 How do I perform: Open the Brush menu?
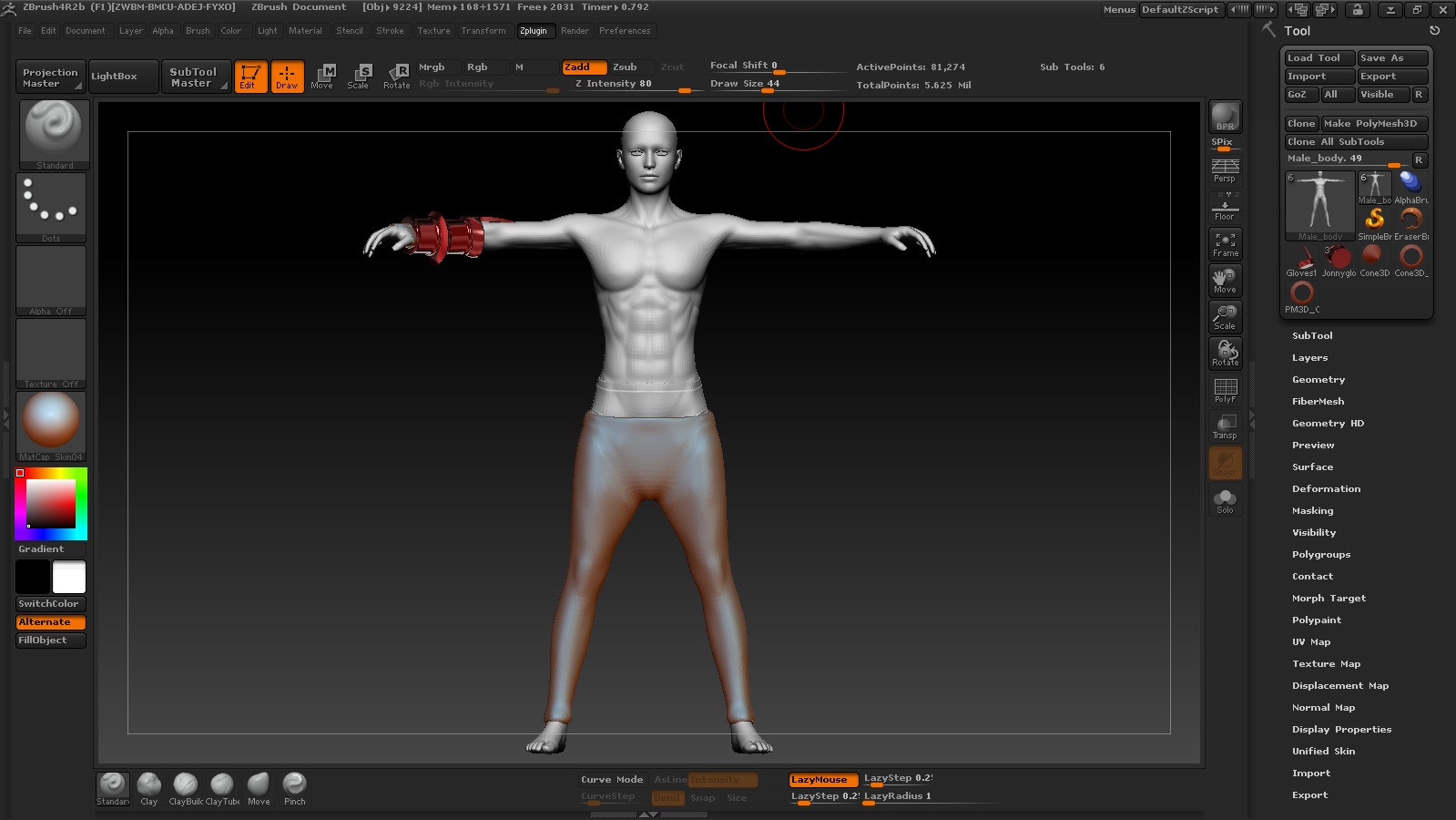(x=198, y=31)
